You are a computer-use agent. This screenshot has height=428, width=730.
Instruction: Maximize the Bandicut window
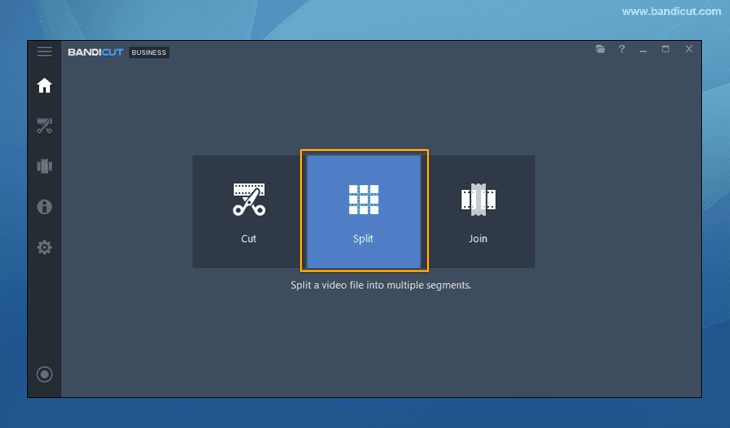(666, 49)
